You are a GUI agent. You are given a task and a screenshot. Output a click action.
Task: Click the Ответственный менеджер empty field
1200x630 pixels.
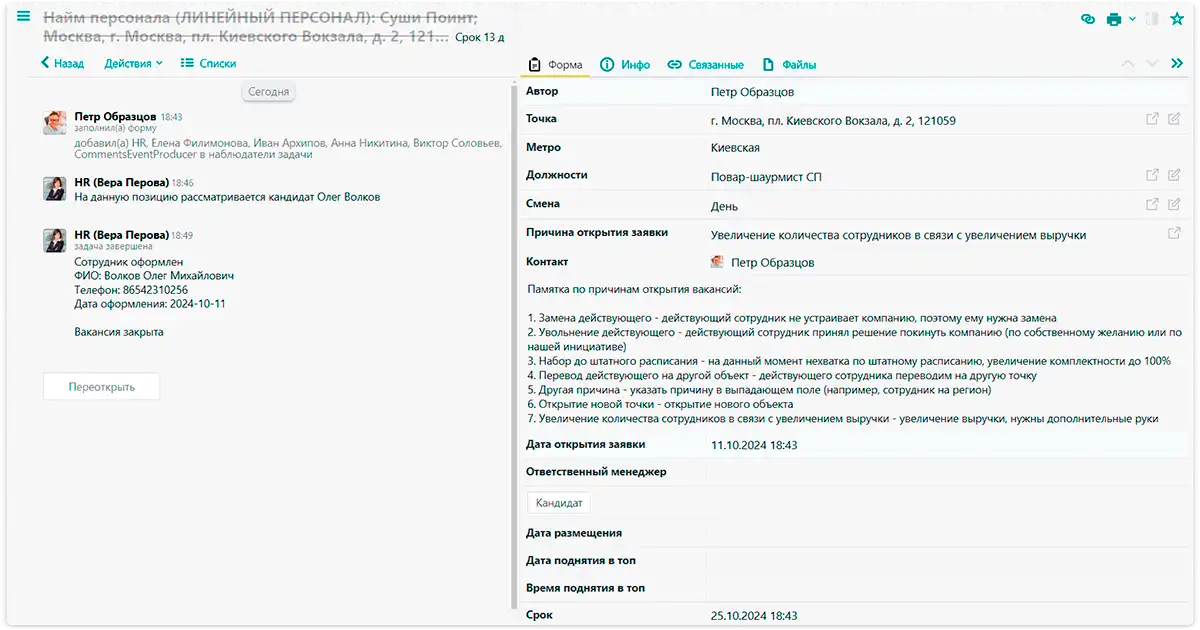coord(948,472)
